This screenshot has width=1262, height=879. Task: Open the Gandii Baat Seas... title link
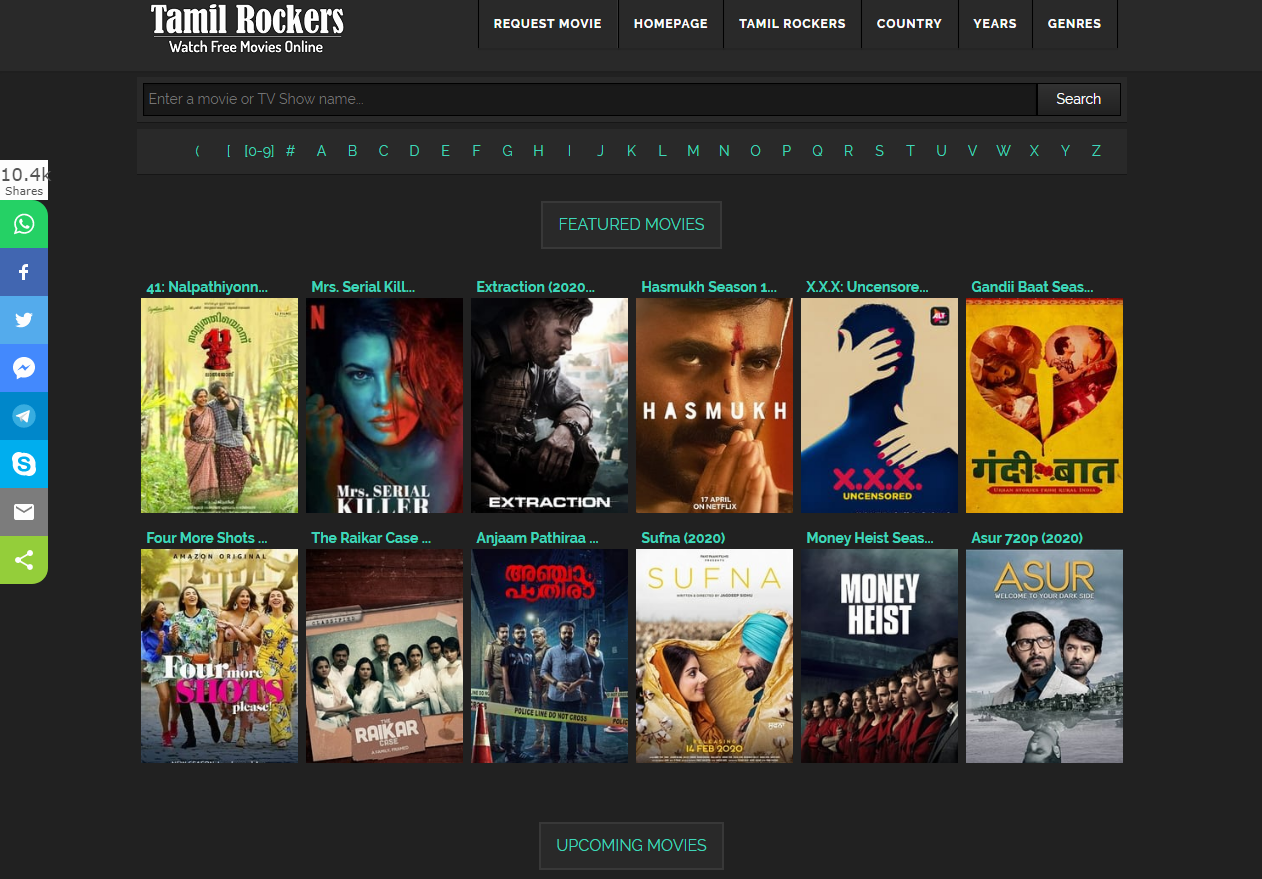click(x=1032, y=287)
